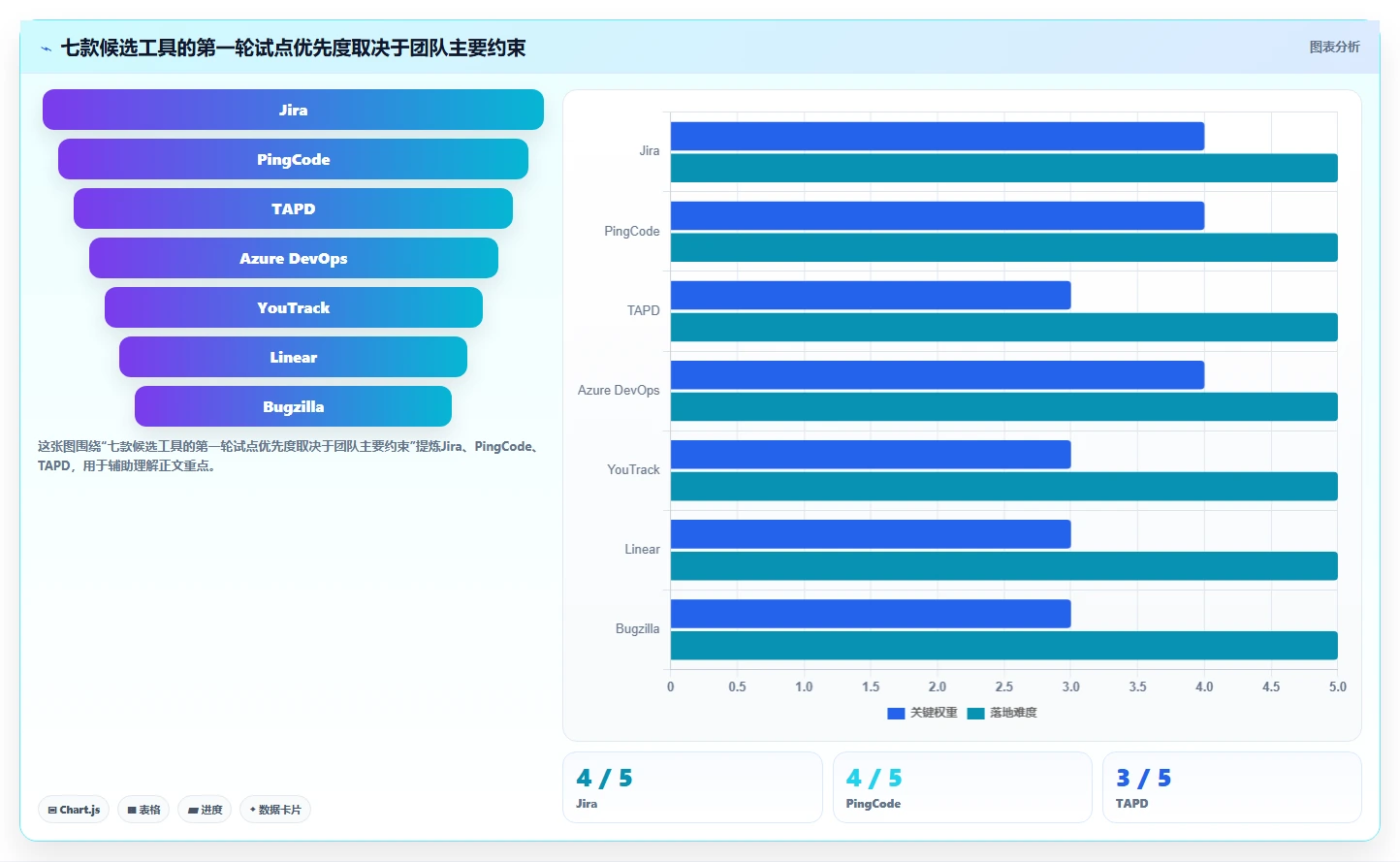Select the Azure DevOps funnel bar
1400x862 pixels.
tap(293, 258)
